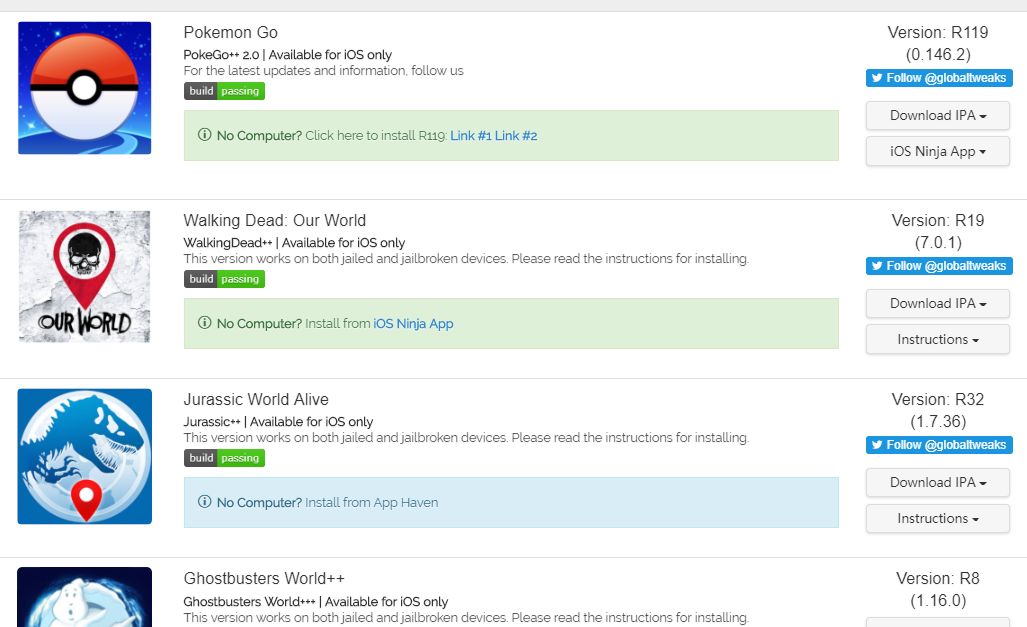Click the Walking Dead: Our World title
Screen dimensions: 1027x627
(x=274, y=220)
